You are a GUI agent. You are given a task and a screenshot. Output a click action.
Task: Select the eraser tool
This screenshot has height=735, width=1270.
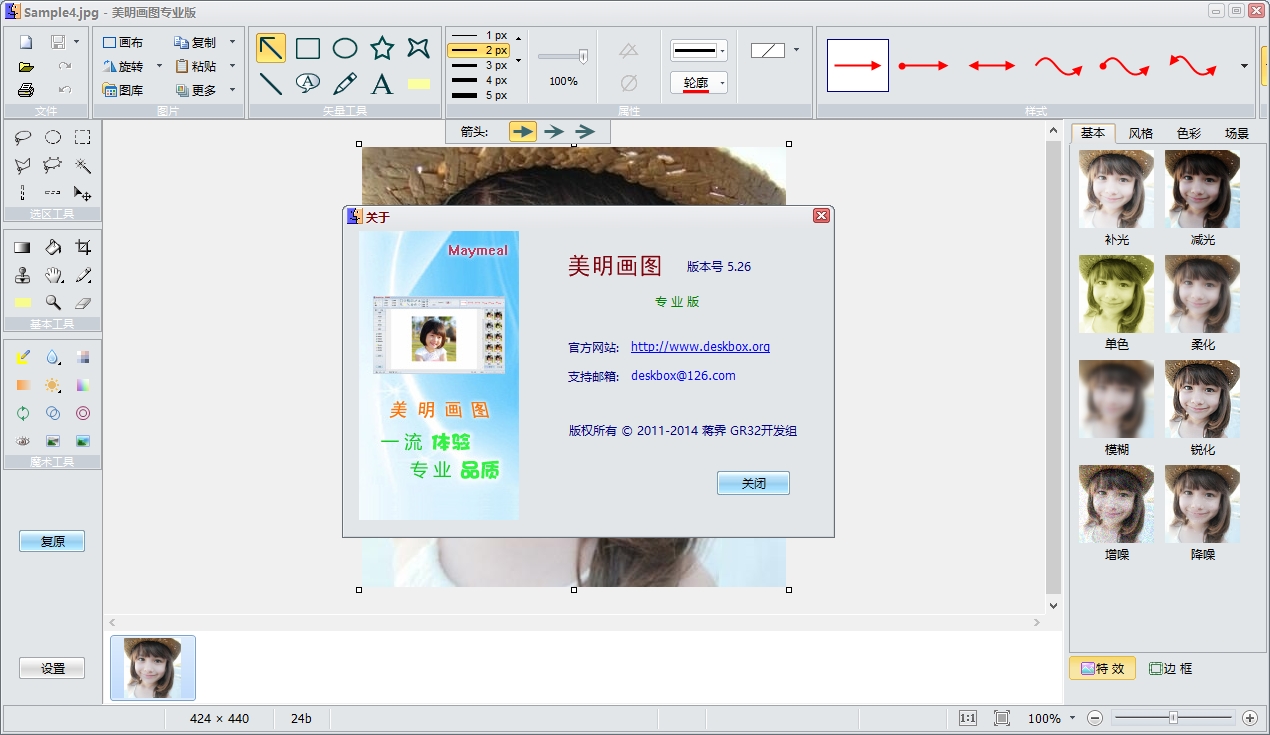pos(83,303)
